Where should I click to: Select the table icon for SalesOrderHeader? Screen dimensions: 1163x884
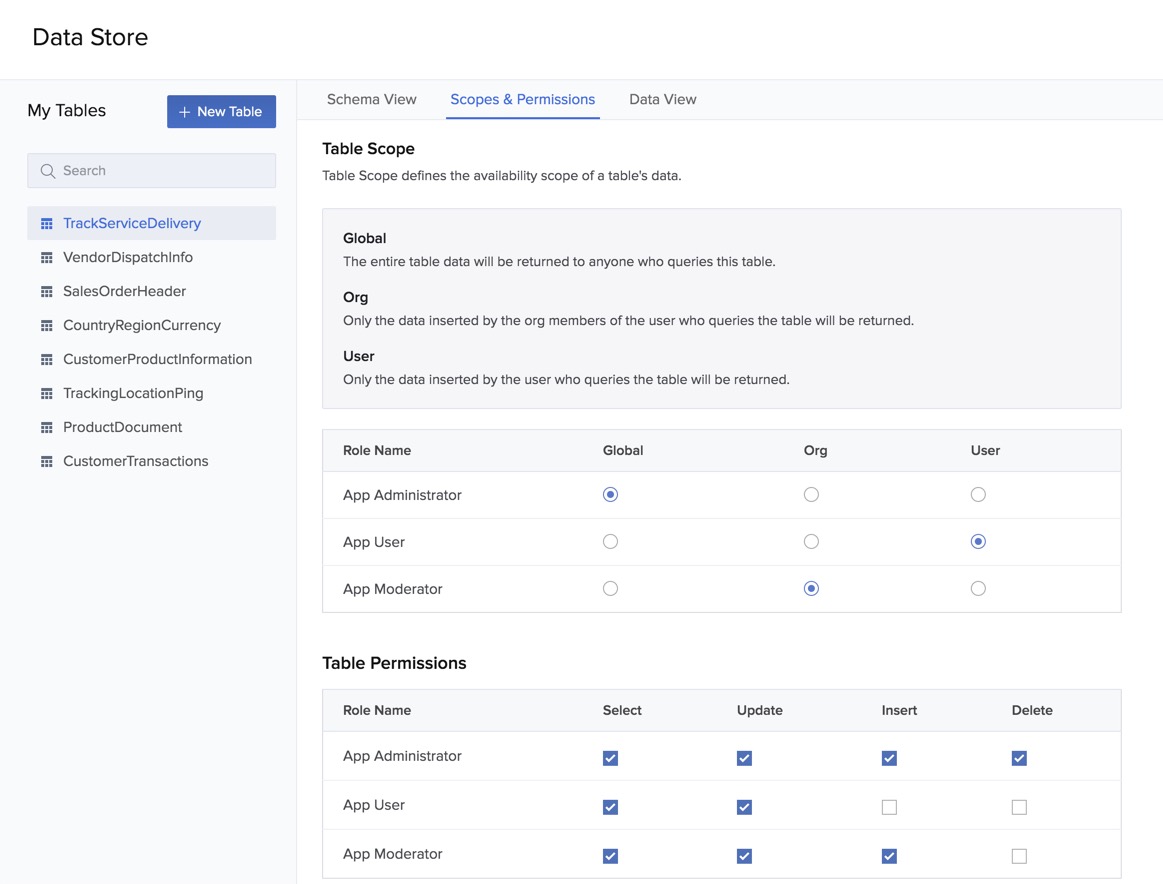[46, 290]
